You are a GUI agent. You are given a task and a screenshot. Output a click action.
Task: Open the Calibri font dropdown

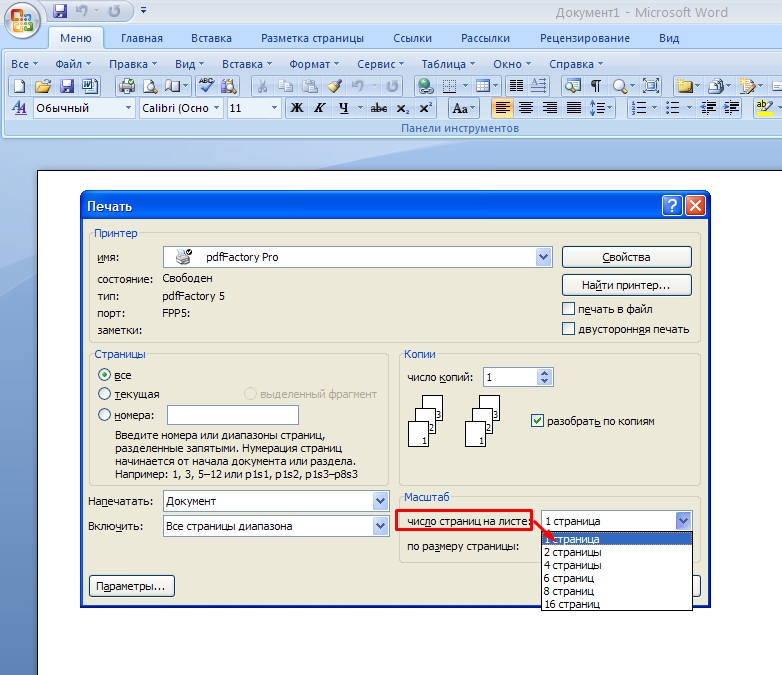pos(216,108)
